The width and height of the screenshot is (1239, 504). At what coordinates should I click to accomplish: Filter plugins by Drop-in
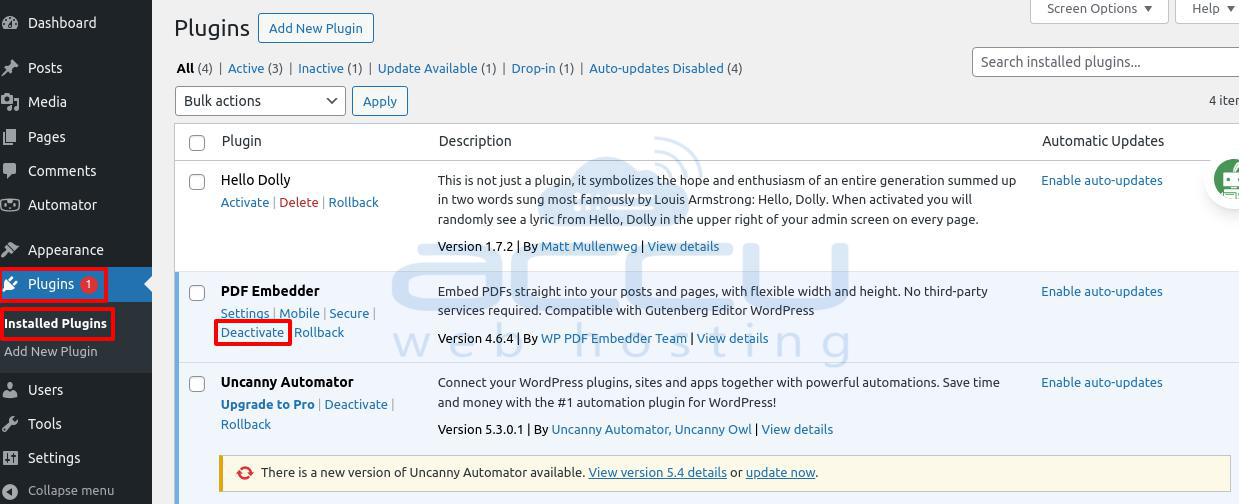pos(533,69)
